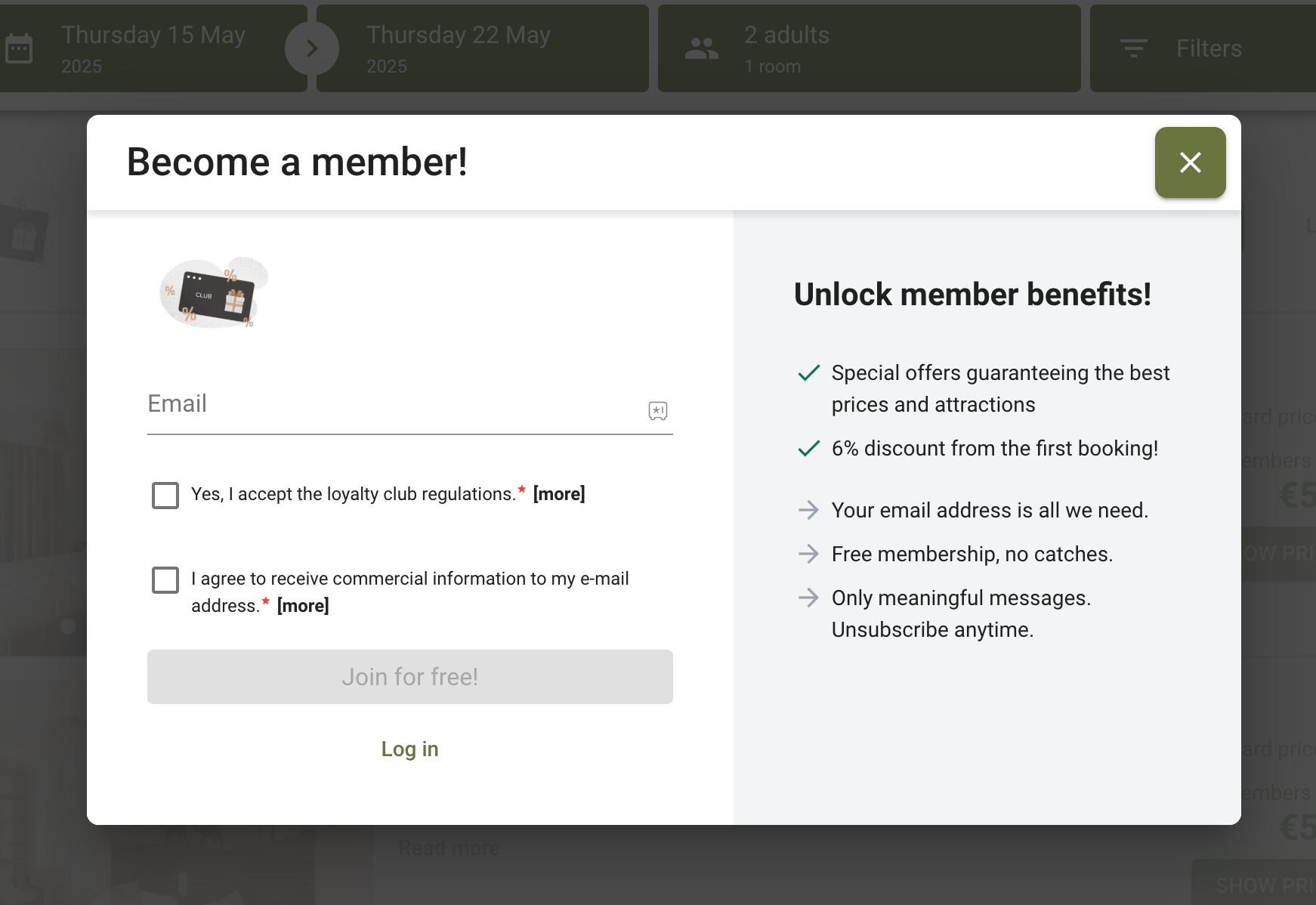Click the guests people icon
The height and width of the screenshot is (905, 1316).
pyautogui.click(x=701, y=49)
